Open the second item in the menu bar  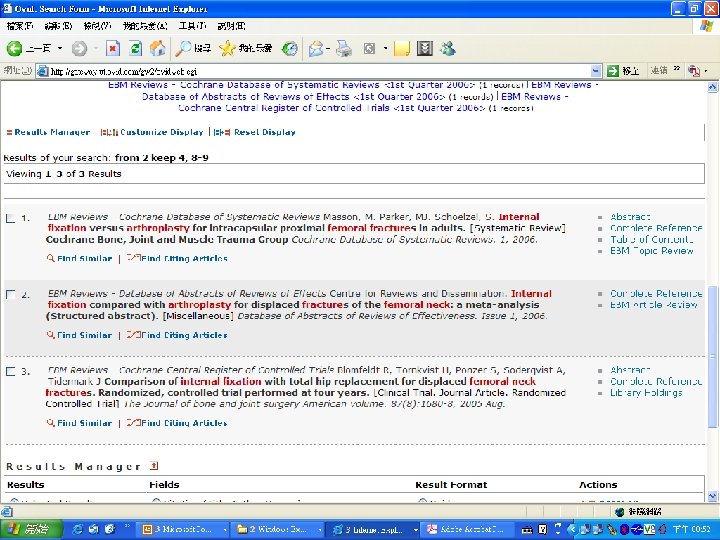(x=58, y=26)
